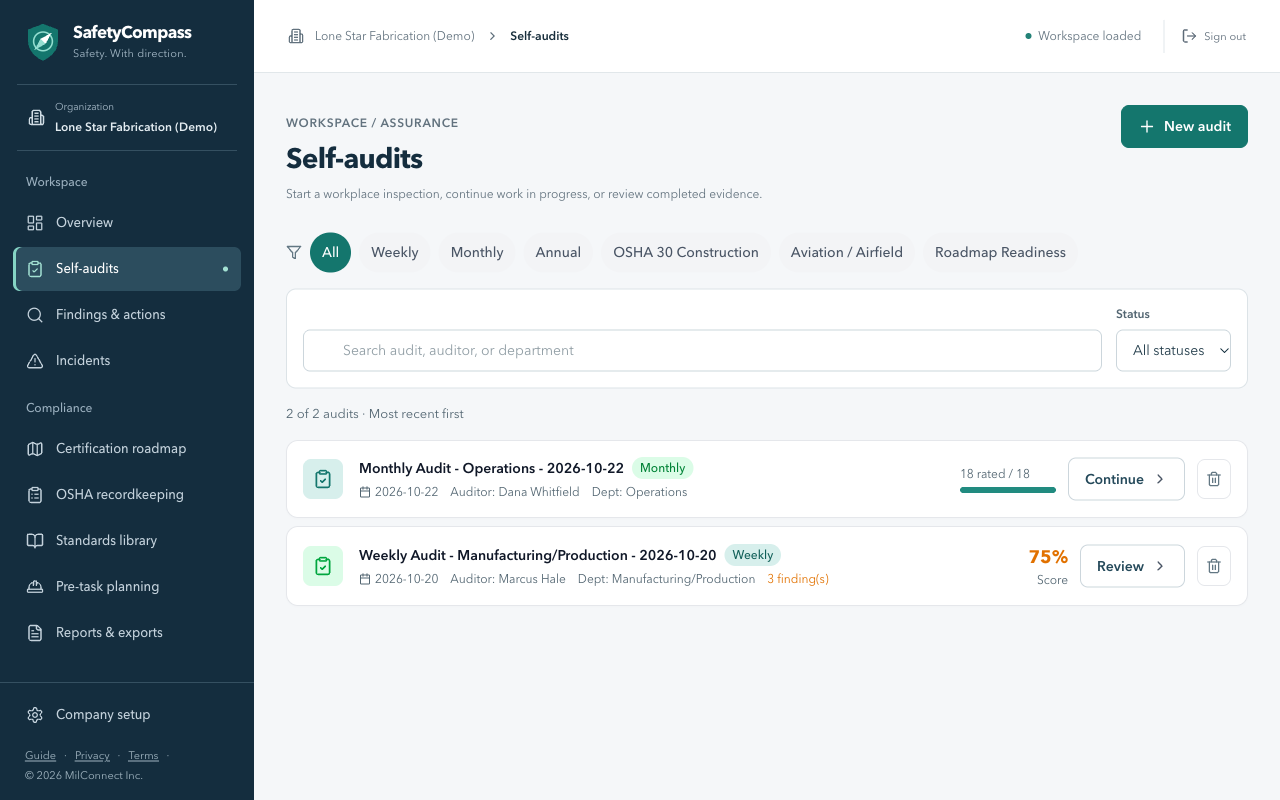
Task: Click the SafetyCompass shield logo
Action: coord(42,42)
